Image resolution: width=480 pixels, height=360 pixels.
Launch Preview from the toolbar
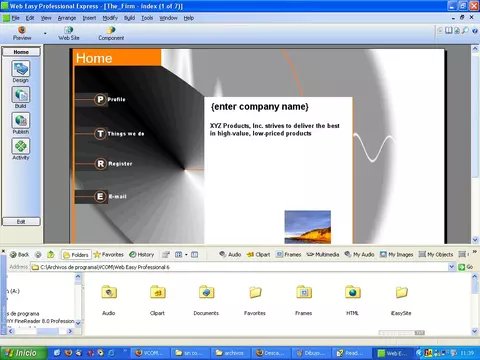tap(22, 33)
